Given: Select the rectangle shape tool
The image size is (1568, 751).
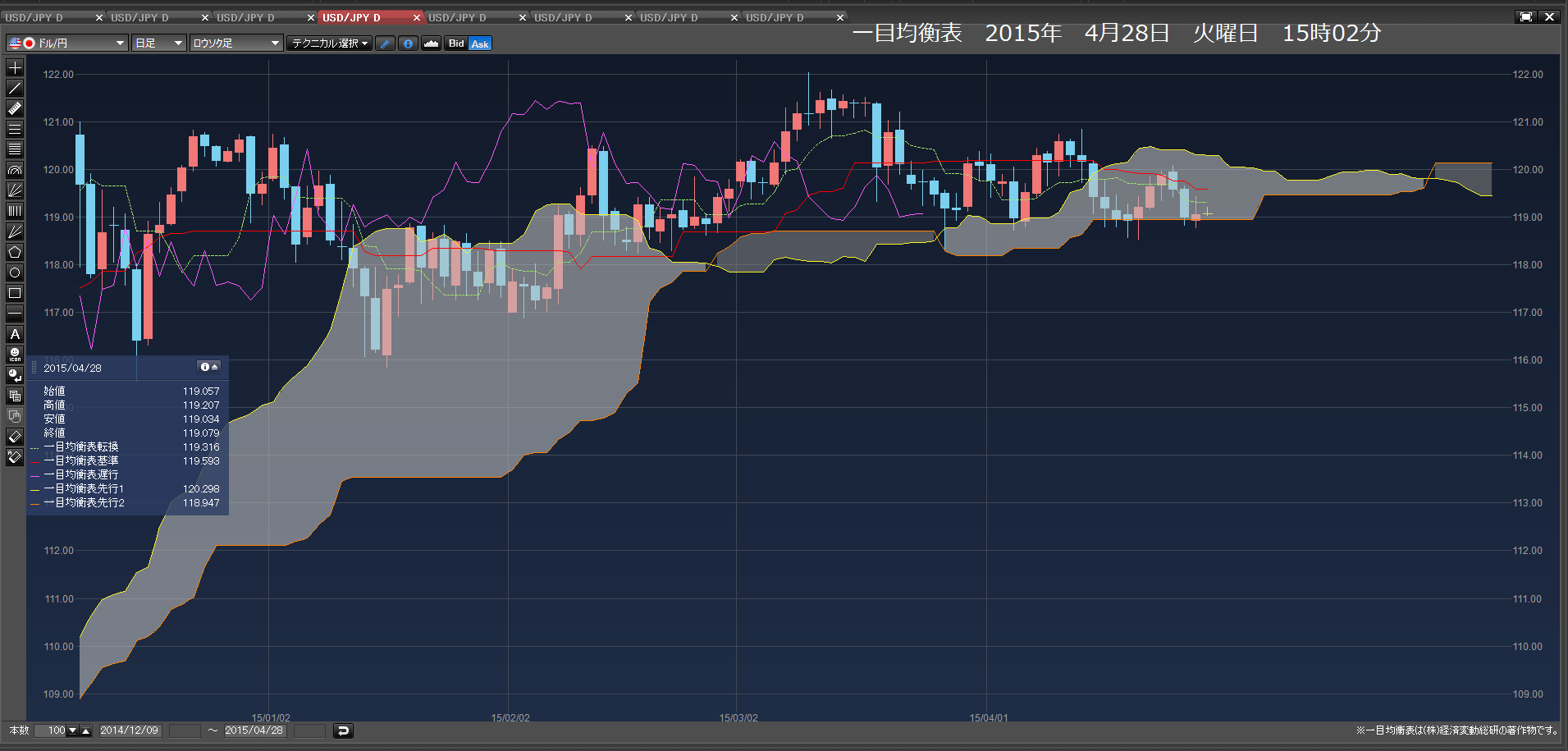Looking at the screenshot, I should [x=15, y=293].
